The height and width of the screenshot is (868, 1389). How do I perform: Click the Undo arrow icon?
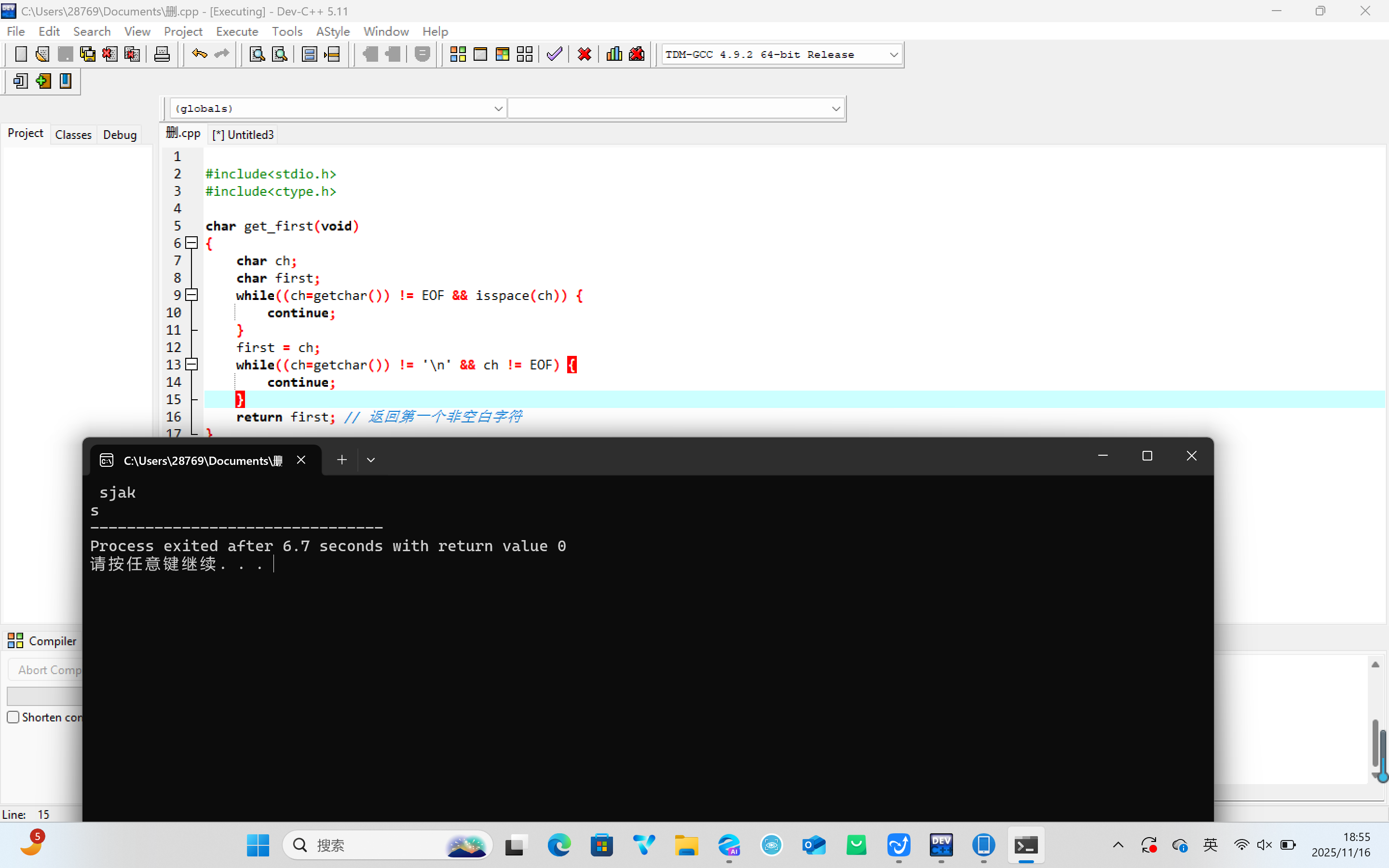point(199,54)
